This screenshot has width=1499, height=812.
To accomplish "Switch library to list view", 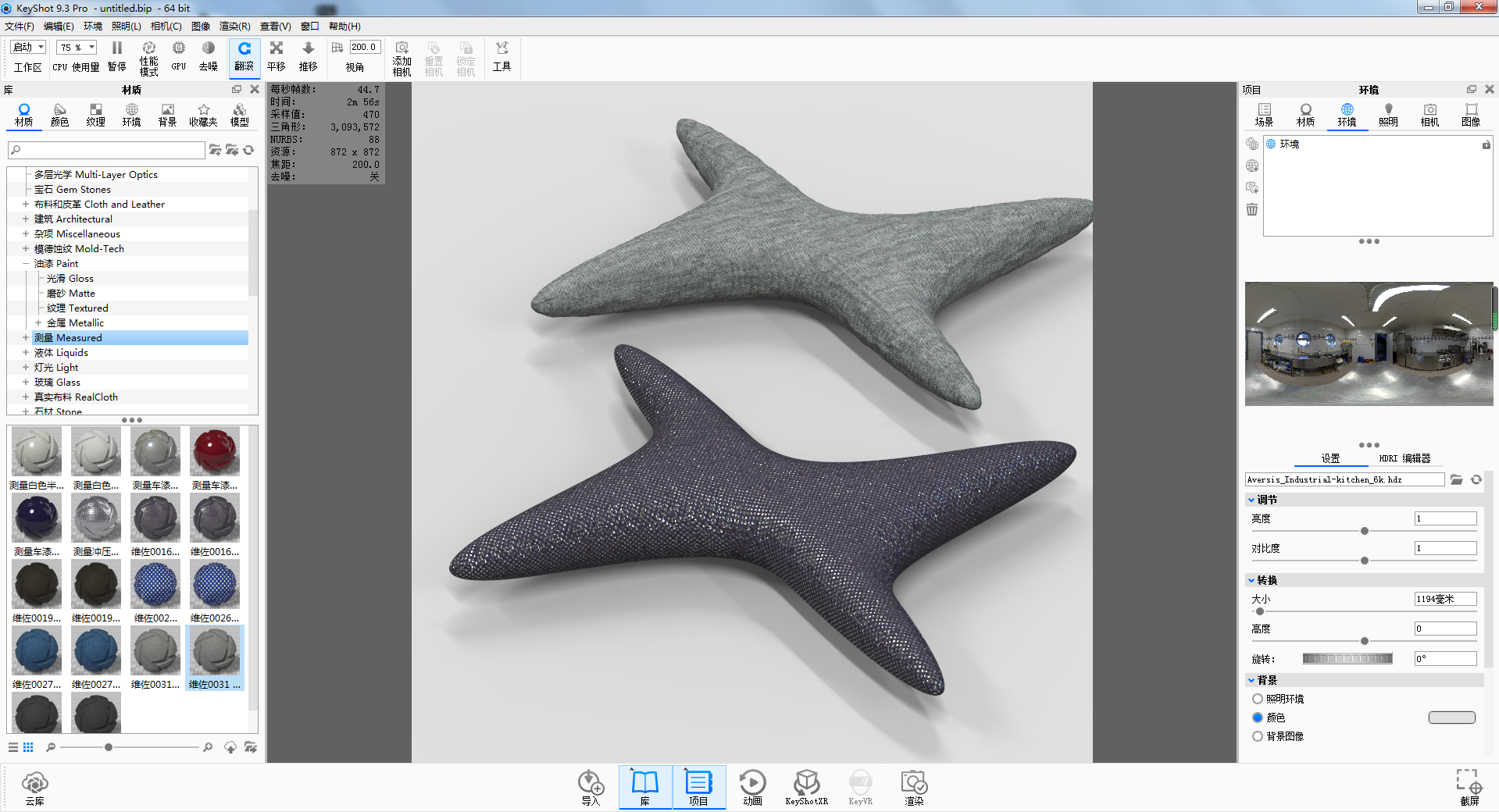I will pos(13,748).
